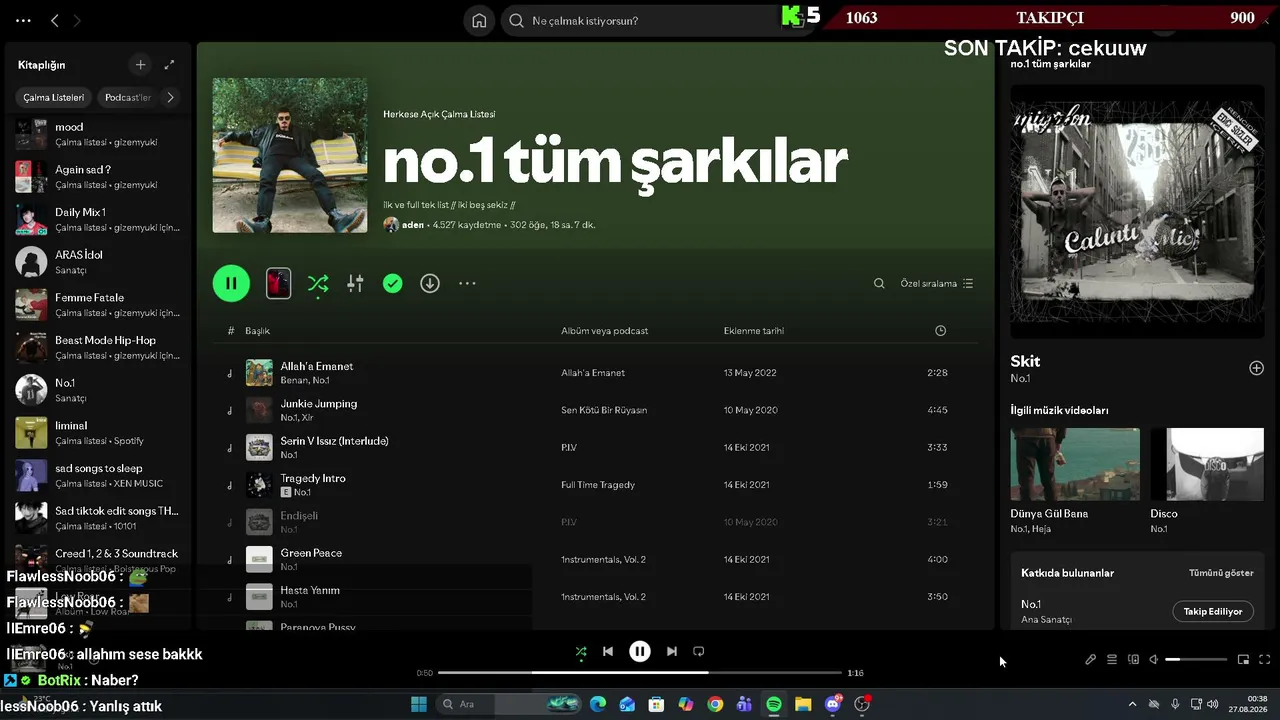Open the lyrics microphone icon
This screenshot has width=1280, height=720.
click(x=1091, y=659)
